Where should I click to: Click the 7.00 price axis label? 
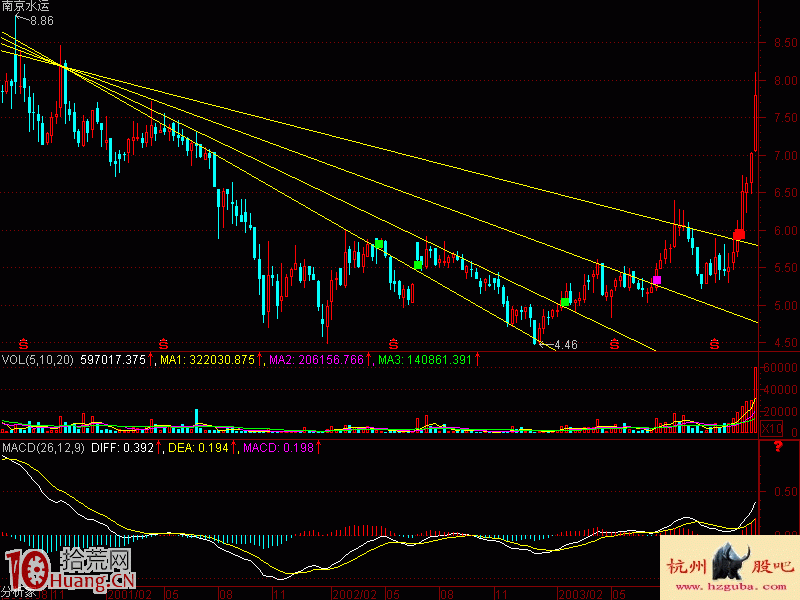pos(785,156)
